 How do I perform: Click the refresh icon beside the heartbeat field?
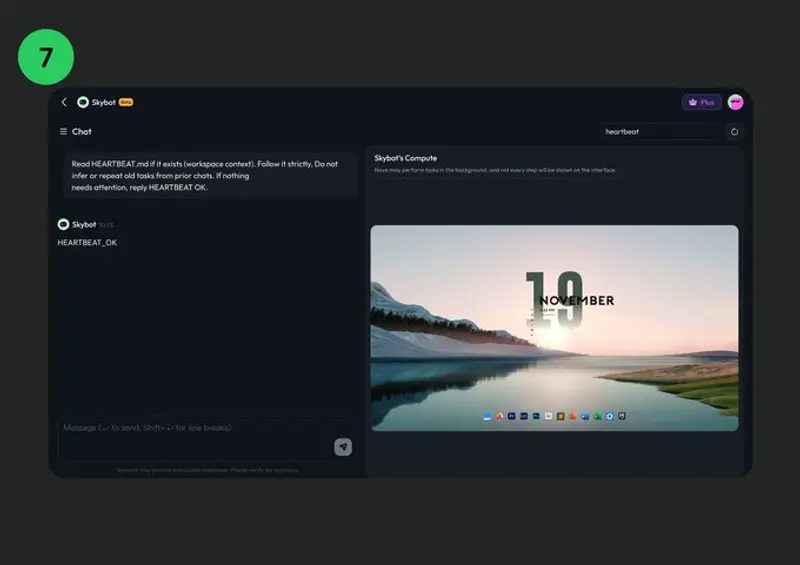click(x=735, y=131)
